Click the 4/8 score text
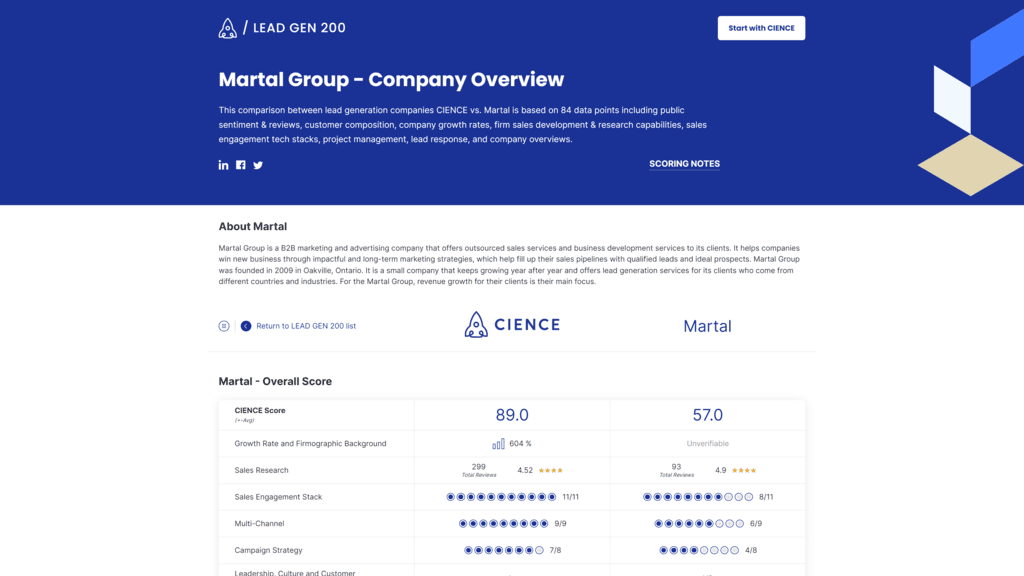The height and width of the screenshot is (576, 1024). click(751, 551)
